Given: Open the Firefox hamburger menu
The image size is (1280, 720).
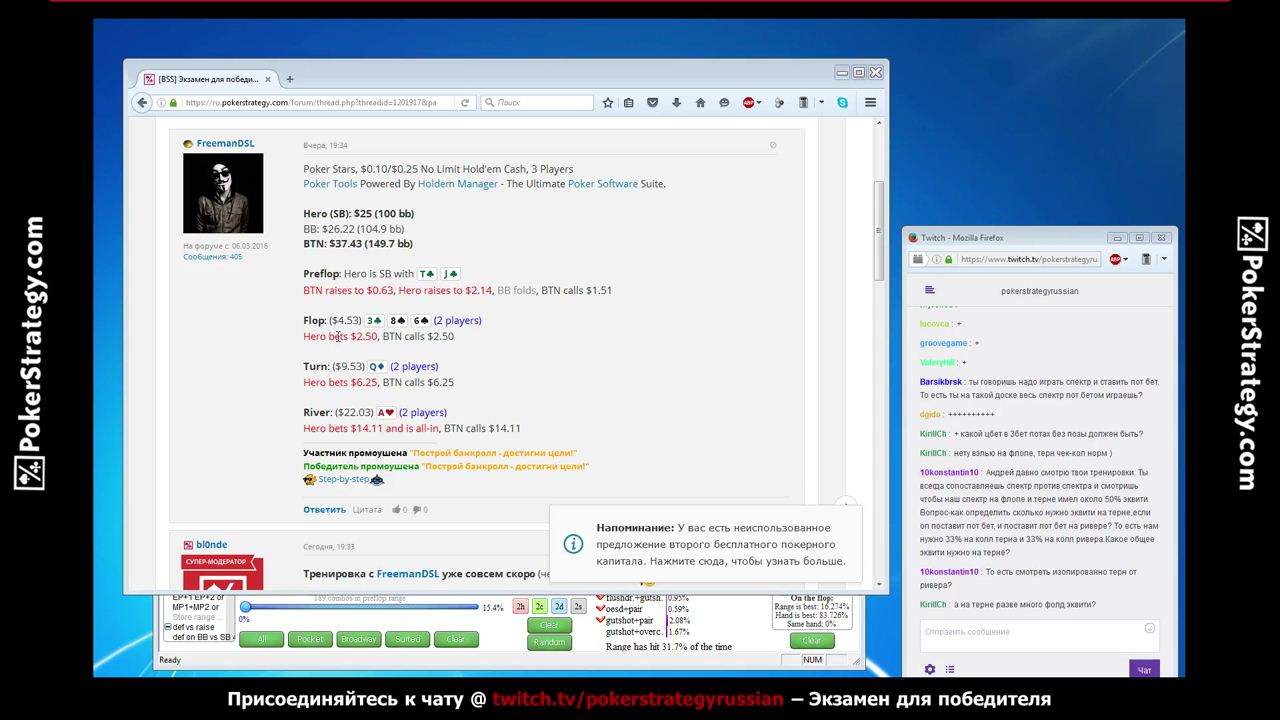Looking at the screenshot, I should coord(870,102).
